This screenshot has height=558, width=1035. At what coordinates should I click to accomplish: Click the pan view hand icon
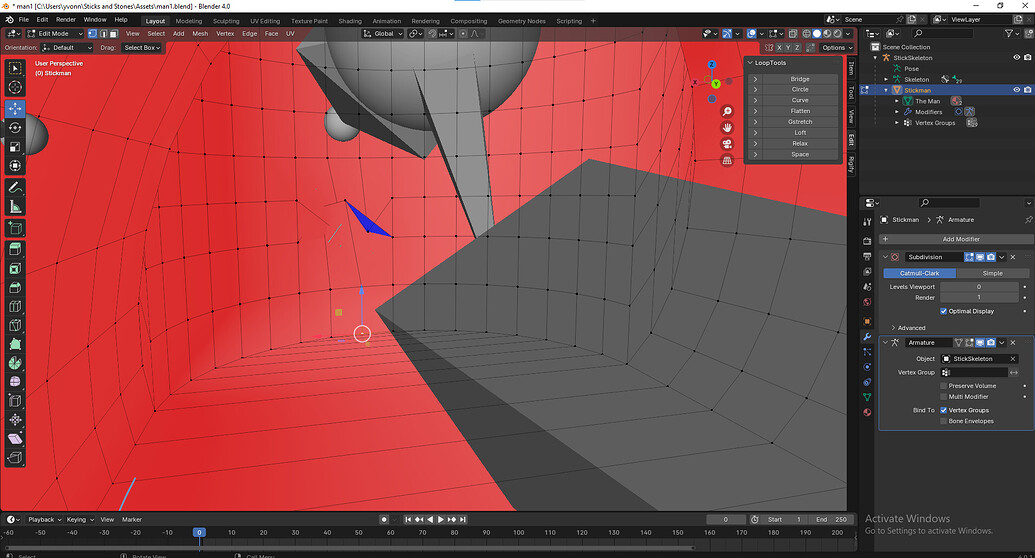click(x=727, y=127)
